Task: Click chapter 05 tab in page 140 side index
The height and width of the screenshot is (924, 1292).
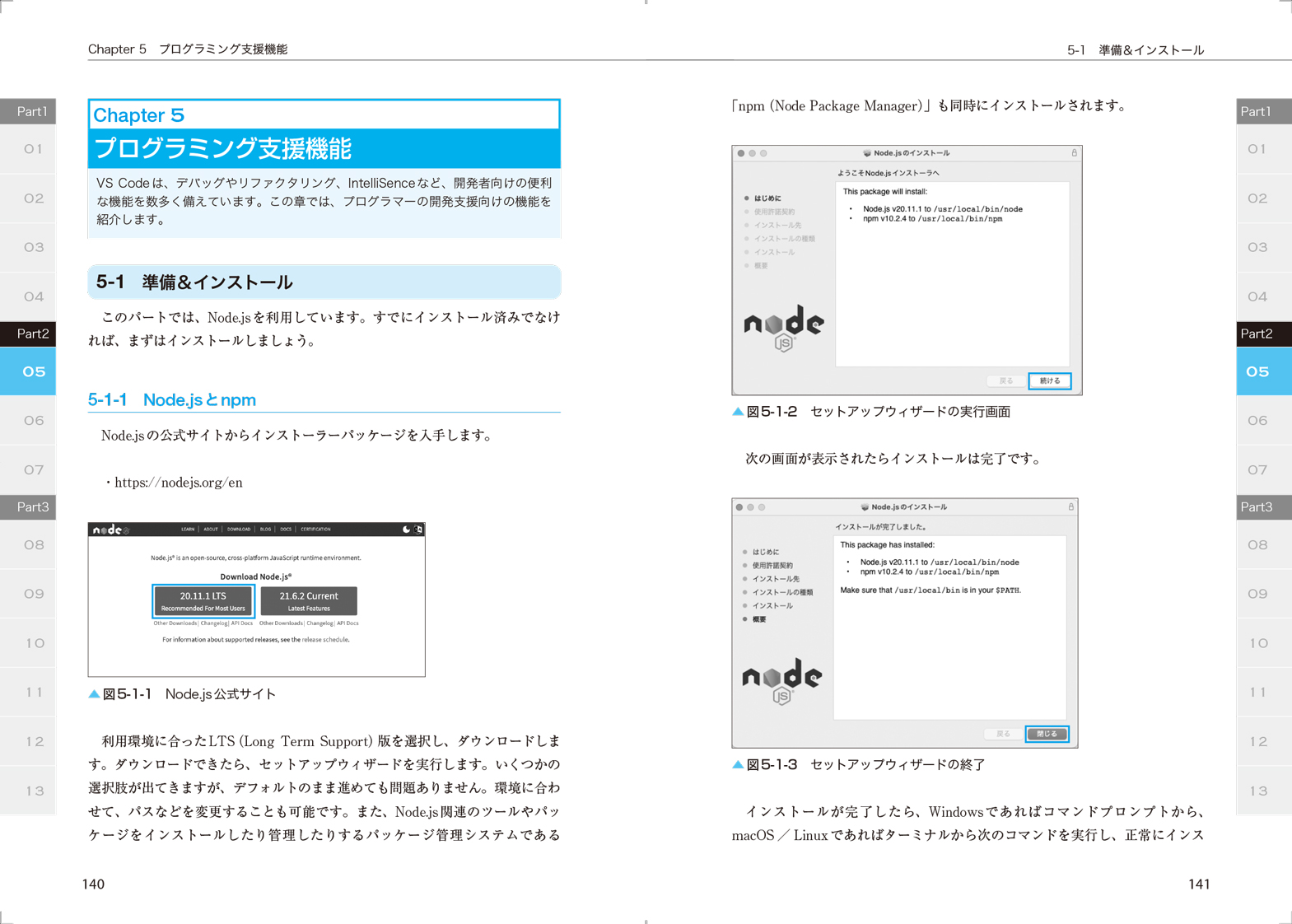Action: pos(28,371)
